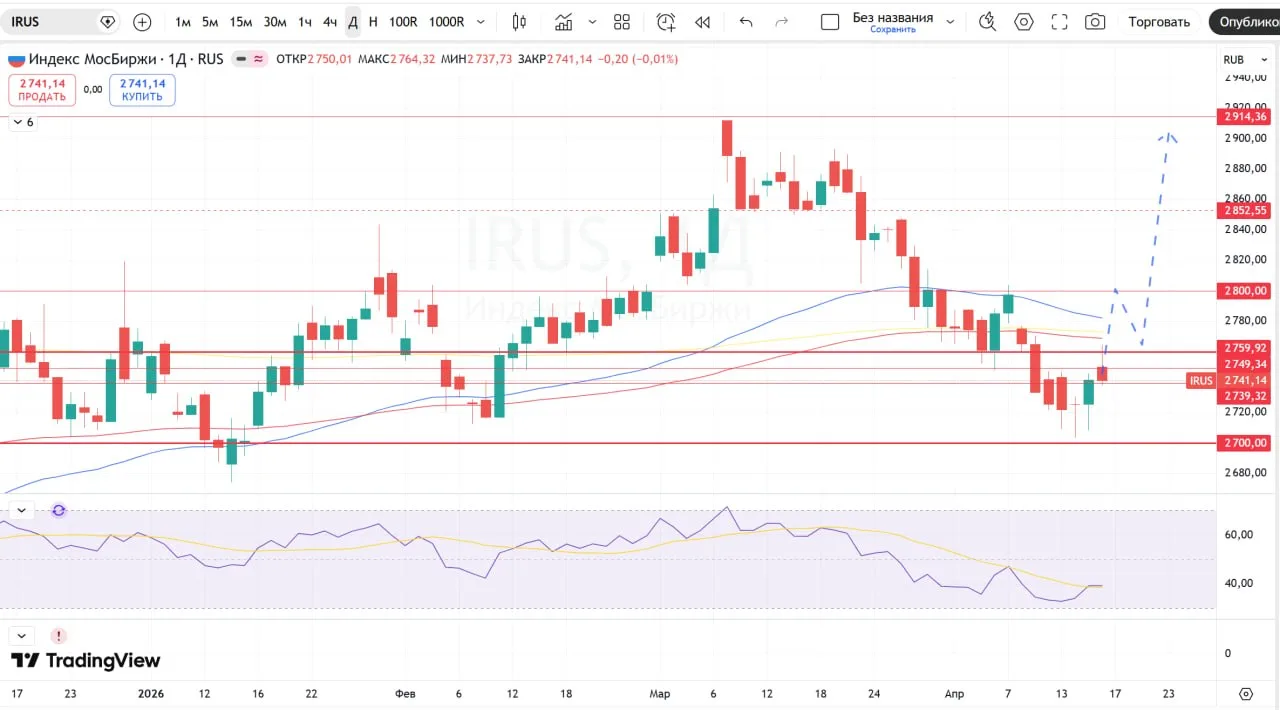Viewport: 1280px width, 710px height.
Task: Open the TradingView logo link
Action: point(85,660)
